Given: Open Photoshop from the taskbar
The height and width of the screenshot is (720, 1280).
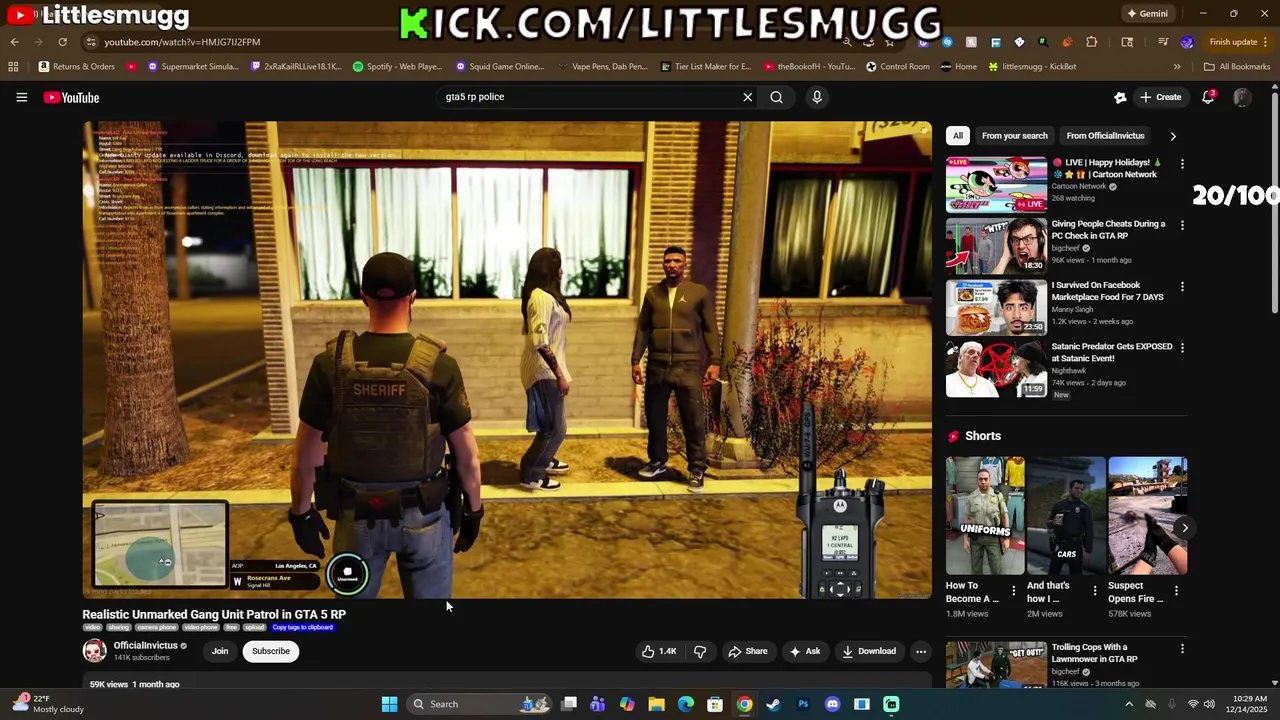Looking at the screenshot, I should click(803, 704).
